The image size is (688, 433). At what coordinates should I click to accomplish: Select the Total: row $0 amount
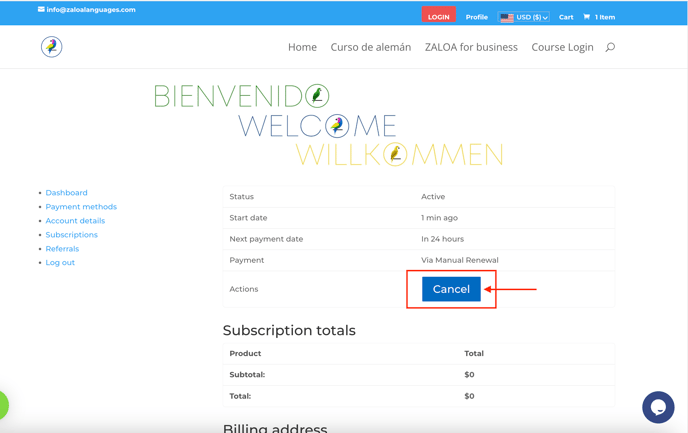point(469,396)
